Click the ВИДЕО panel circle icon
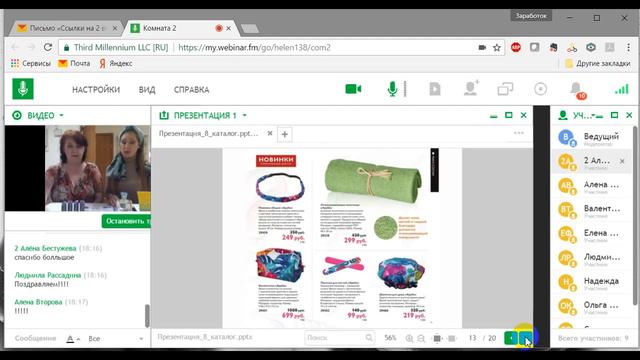This screenshot has height=360, width=640. (17, 116)
